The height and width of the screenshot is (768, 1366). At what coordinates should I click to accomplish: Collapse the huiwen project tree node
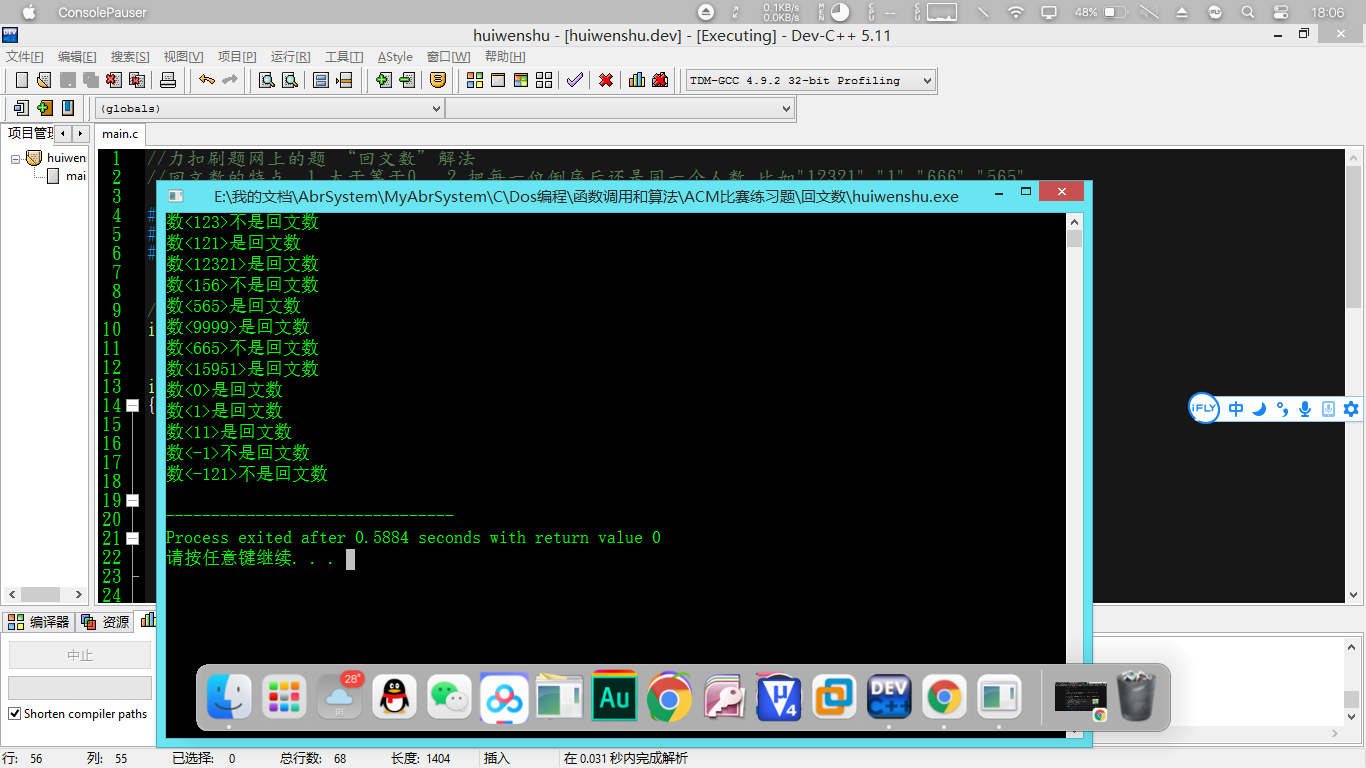click(x=17, y=158)
